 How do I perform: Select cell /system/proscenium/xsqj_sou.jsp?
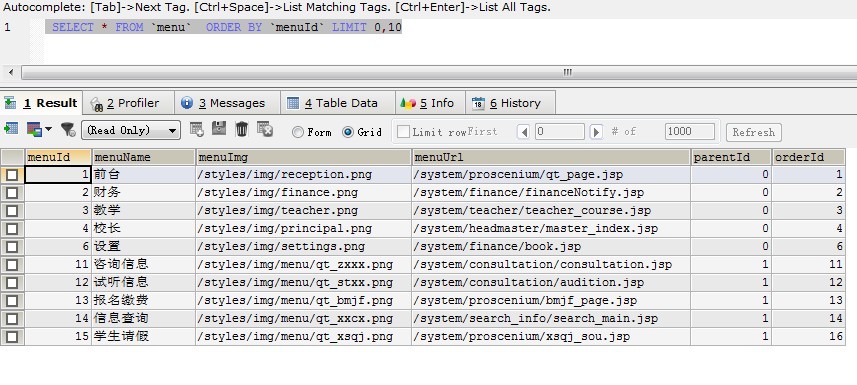click(551, 336)
